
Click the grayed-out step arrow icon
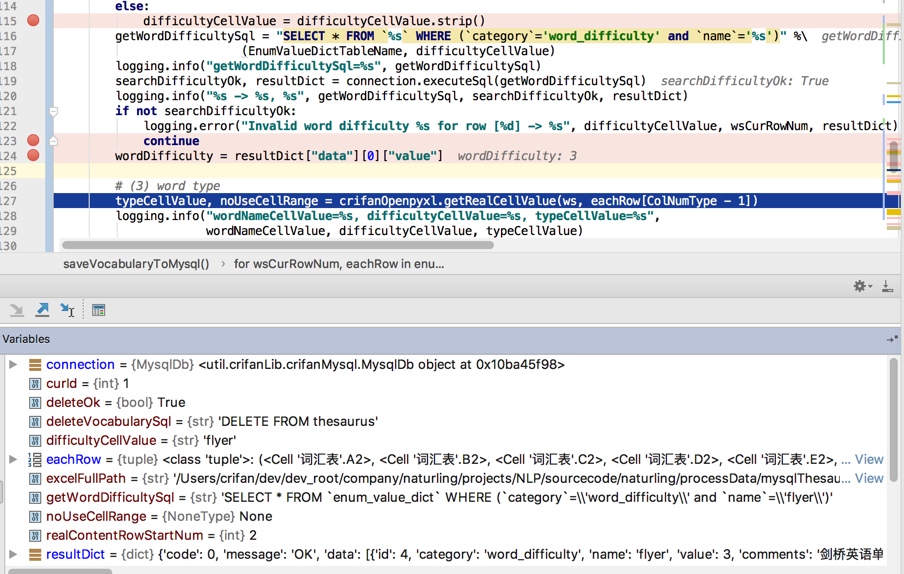click(17, 310)
